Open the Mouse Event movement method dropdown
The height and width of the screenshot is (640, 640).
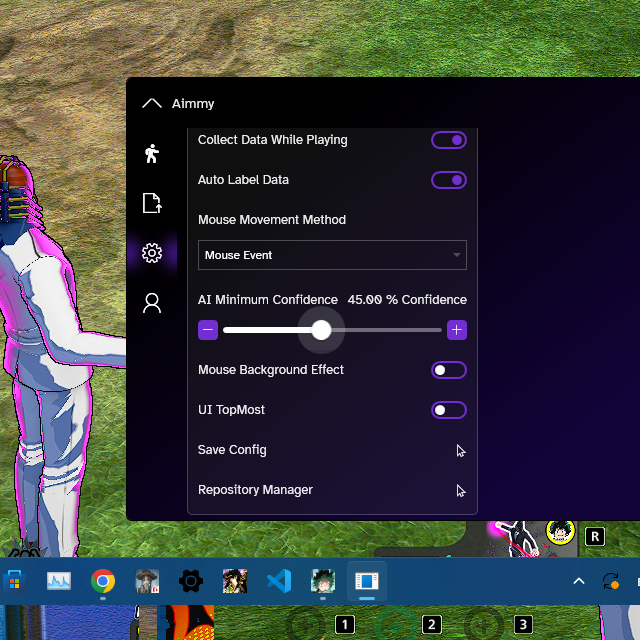pyautogui.click(x=332, y=255)
